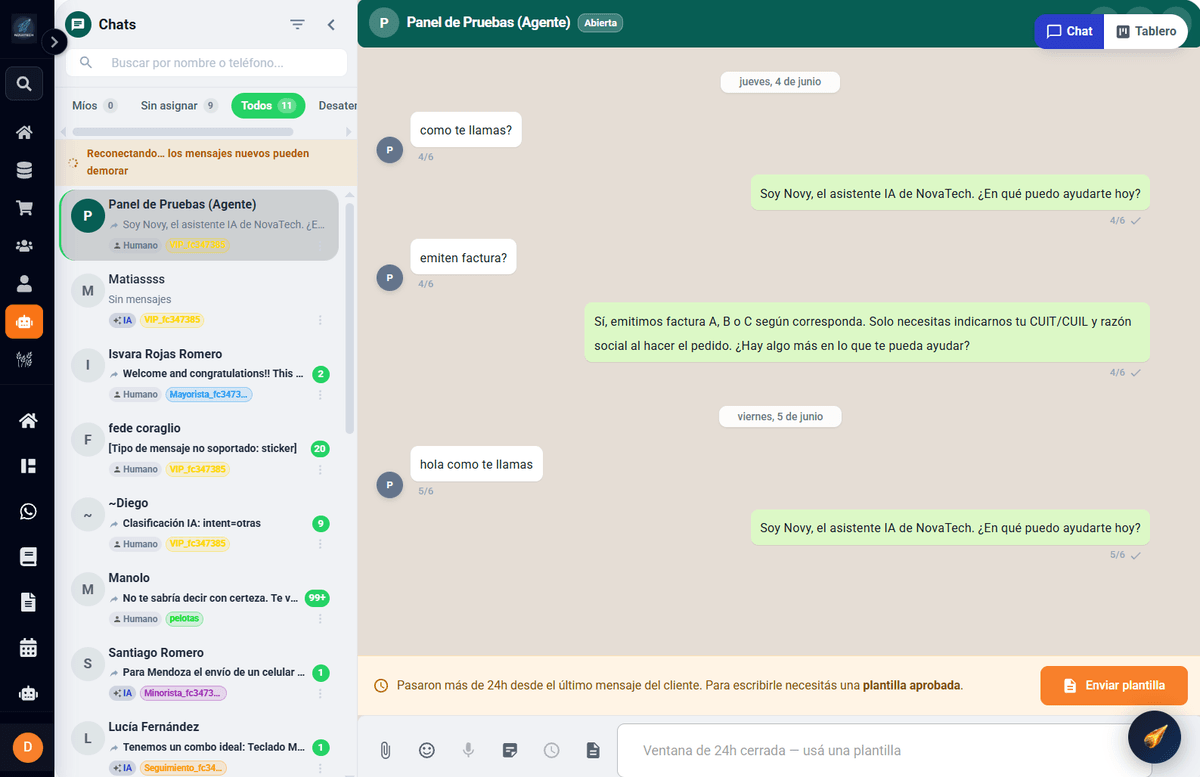Open the calendar section in the sidebar
The width and height of the screenshot is (1200, 777).
coord(28,647)
